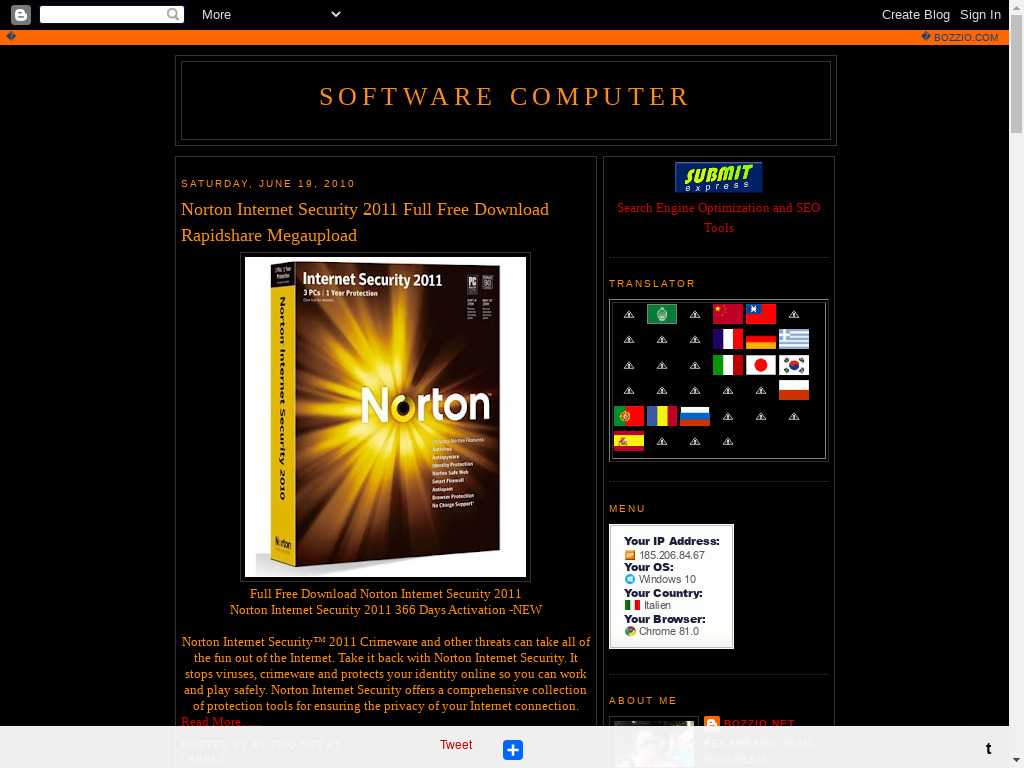The image size is (1024, 768).
Task: Click the page vertical scrollbar thumb
Action: [1016, 74]
